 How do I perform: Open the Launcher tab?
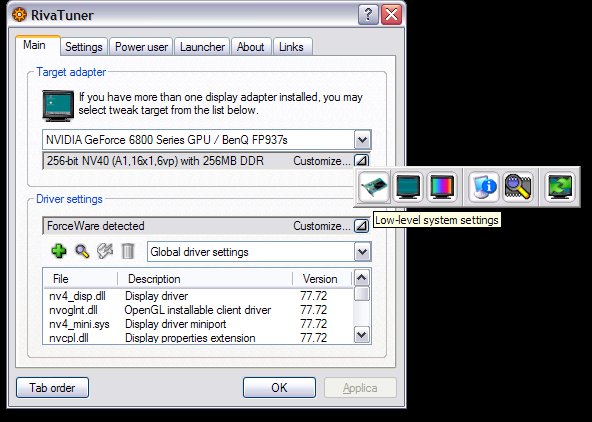[202, 47]
